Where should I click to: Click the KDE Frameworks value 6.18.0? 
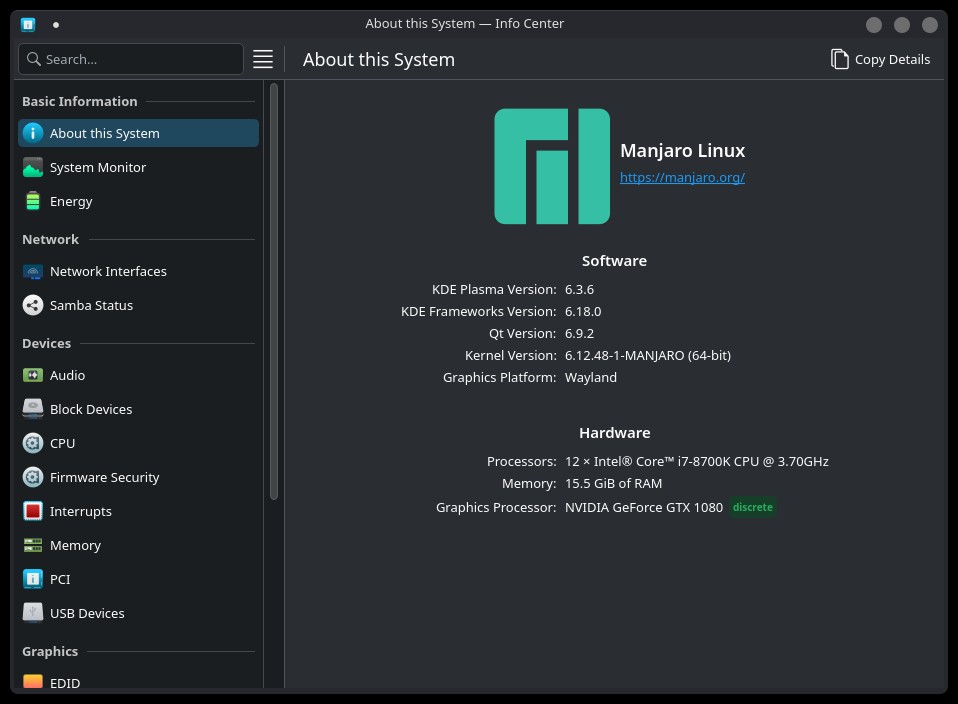(583, 311)
